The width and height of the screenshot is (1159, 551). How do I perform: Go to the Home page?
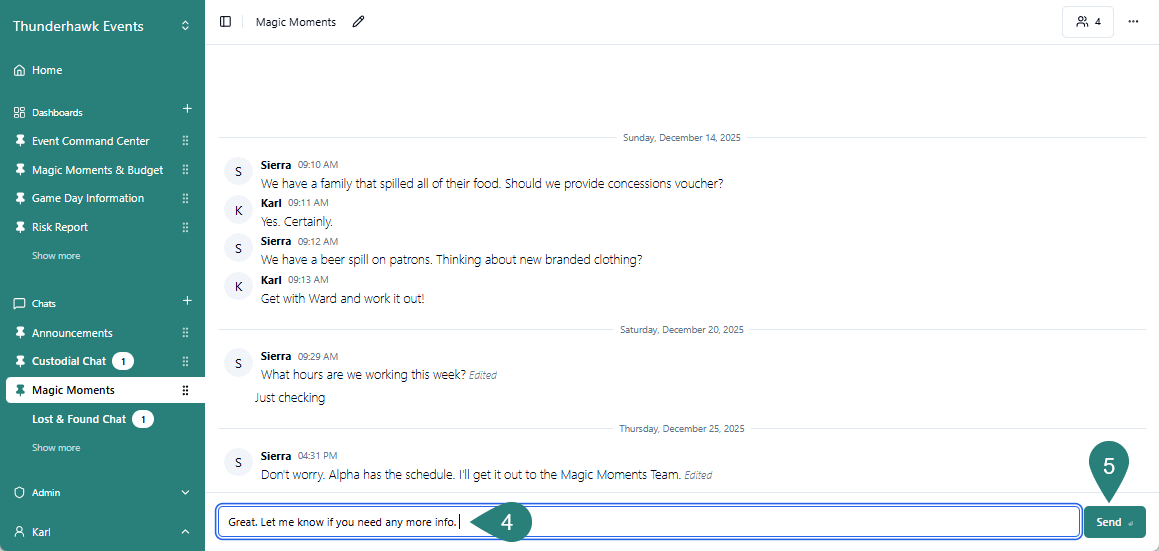tap(47, 70)
